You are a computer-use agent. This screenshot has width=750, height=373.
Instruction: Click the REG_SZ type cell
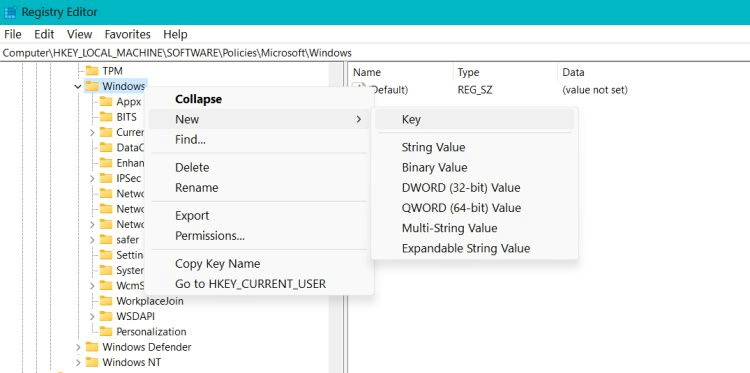(474, 90)
